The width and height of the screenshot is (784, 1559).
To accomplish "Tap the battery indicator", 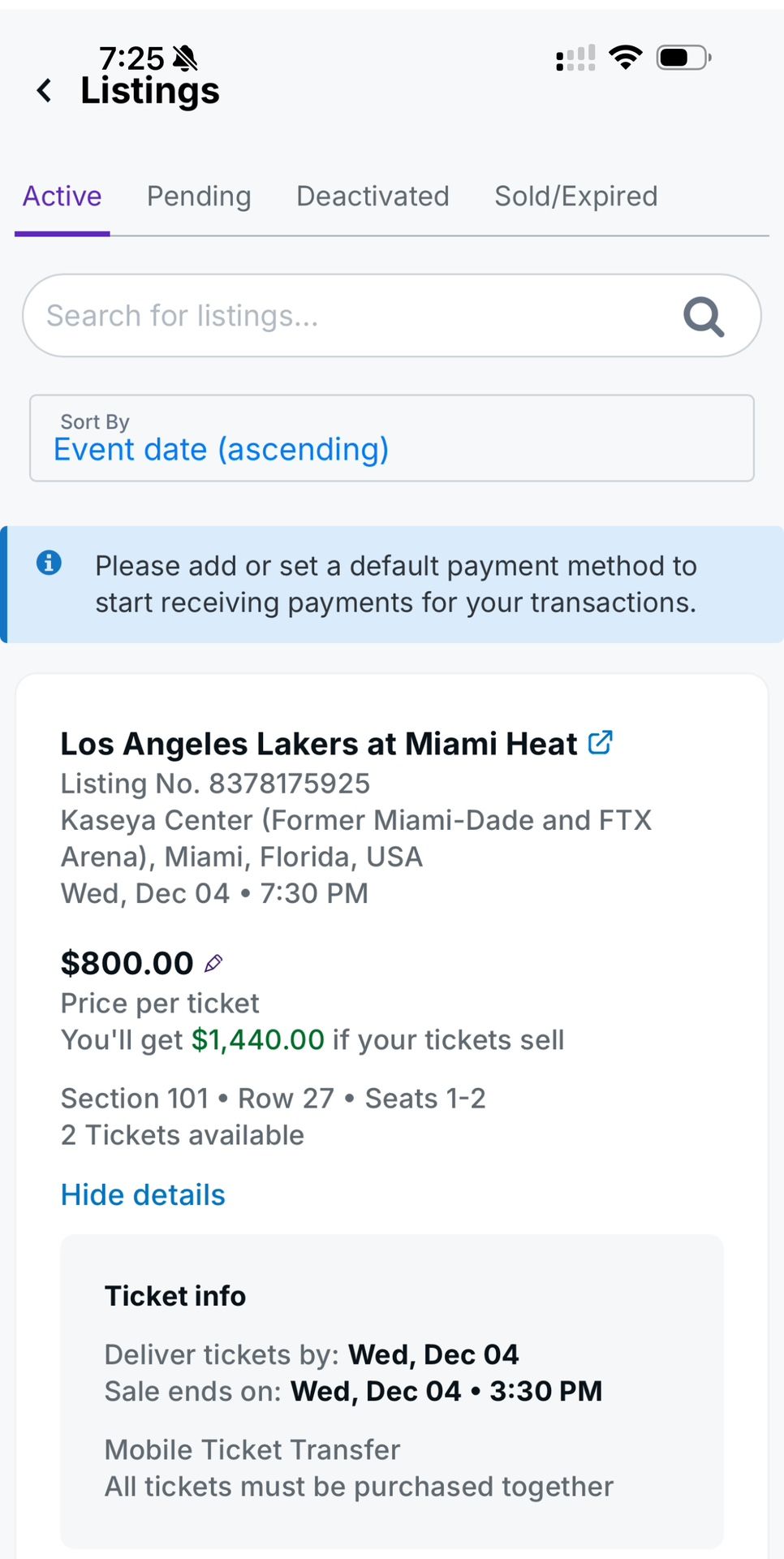I will pos(683,57).
